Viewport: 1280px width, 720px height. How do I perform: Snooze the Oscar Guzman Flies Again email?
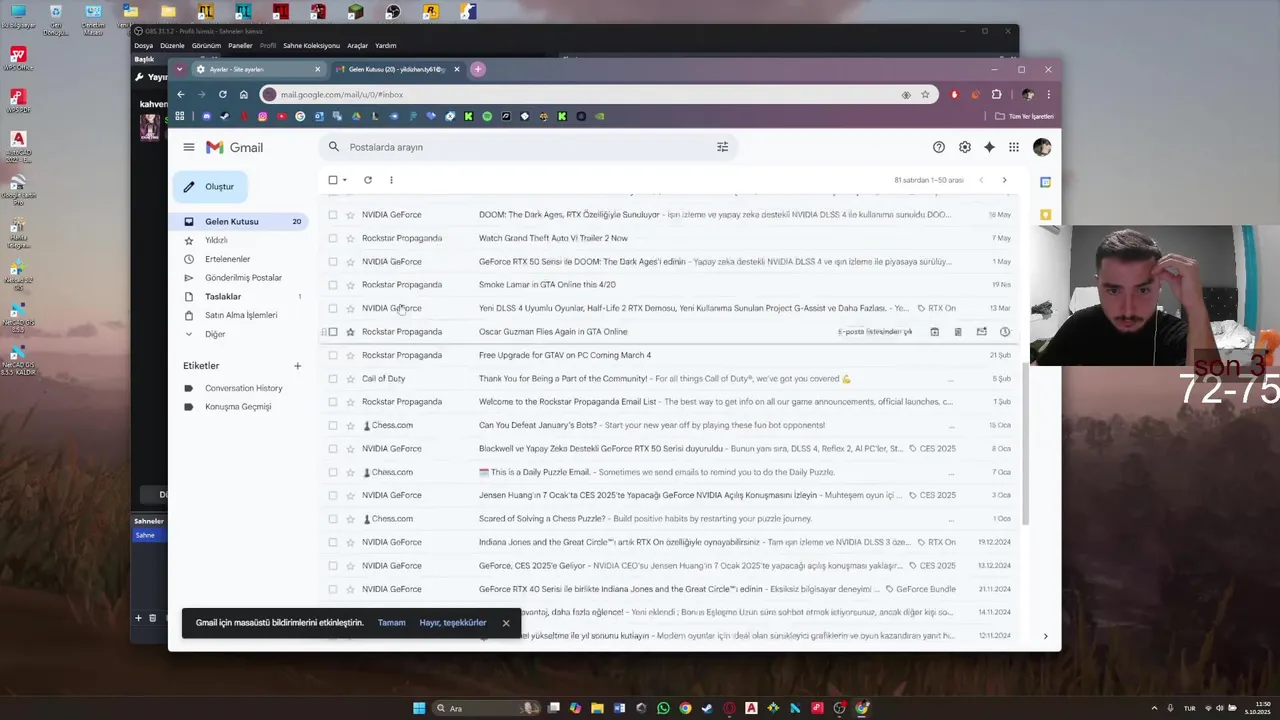click(1005, 332)
